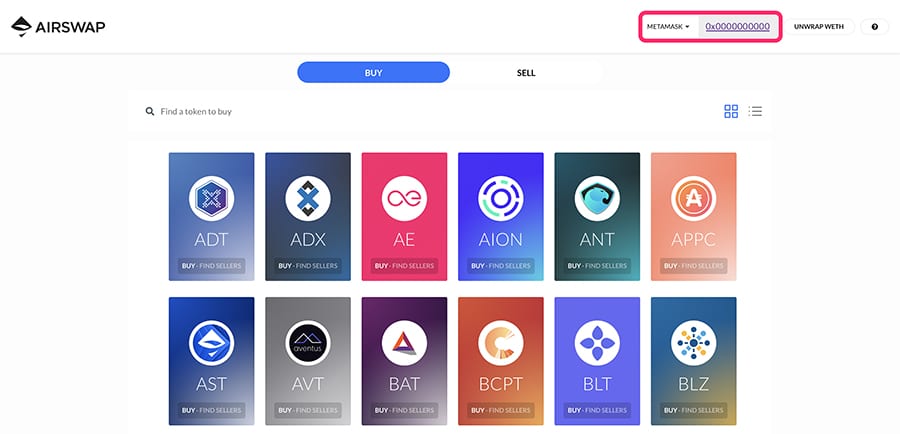Select the AION token logo
The width and height of the screenshot is (900, 434).
[x=500, y=198]
